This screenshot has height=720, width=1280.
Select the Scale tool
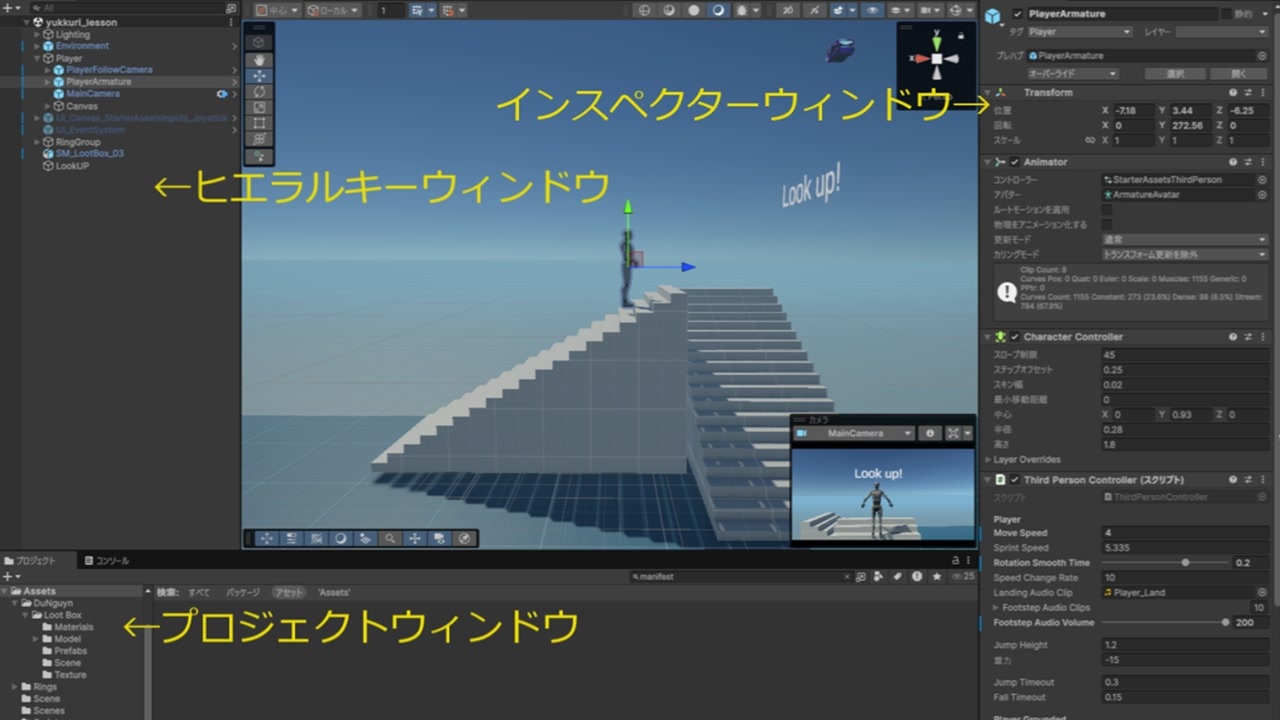[x=259, y=105]
